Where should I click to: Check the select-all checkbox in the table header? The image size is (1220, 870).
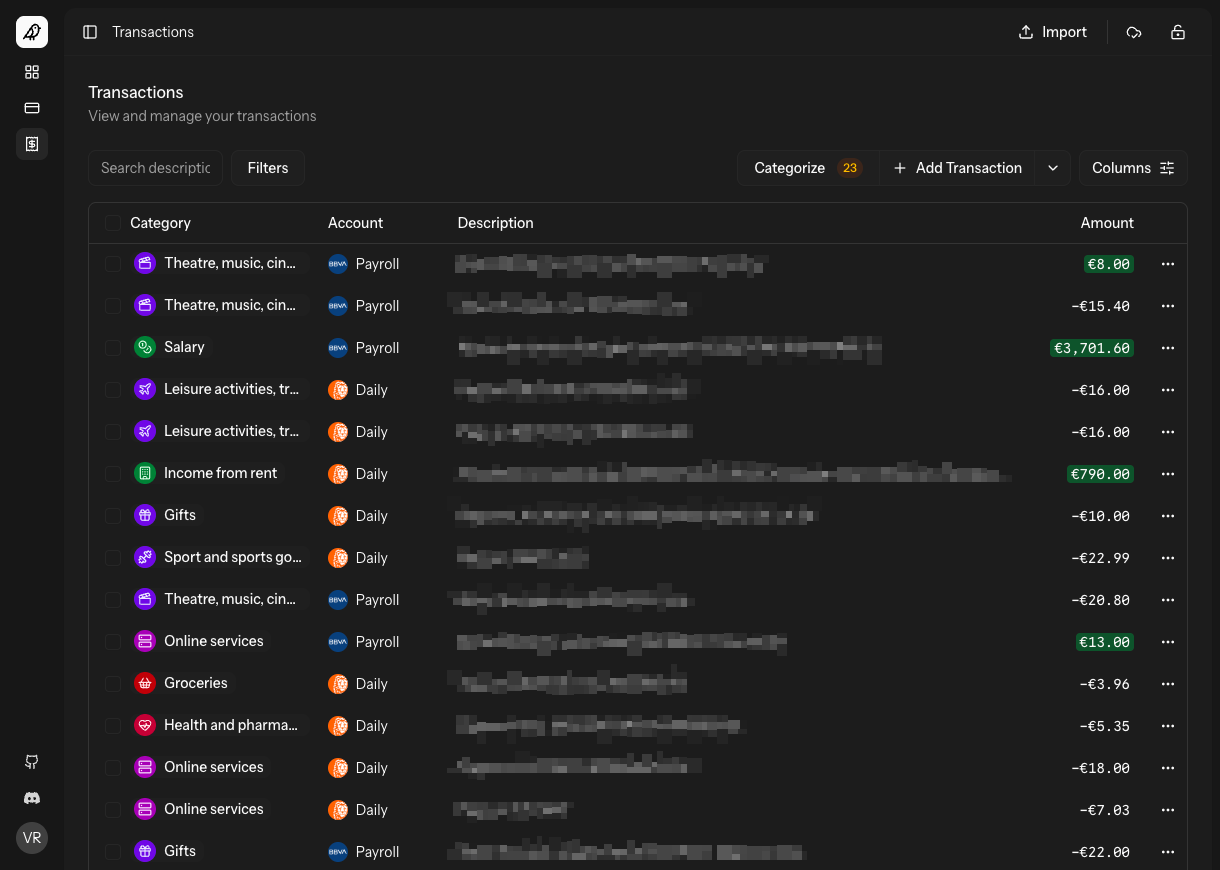113,222
